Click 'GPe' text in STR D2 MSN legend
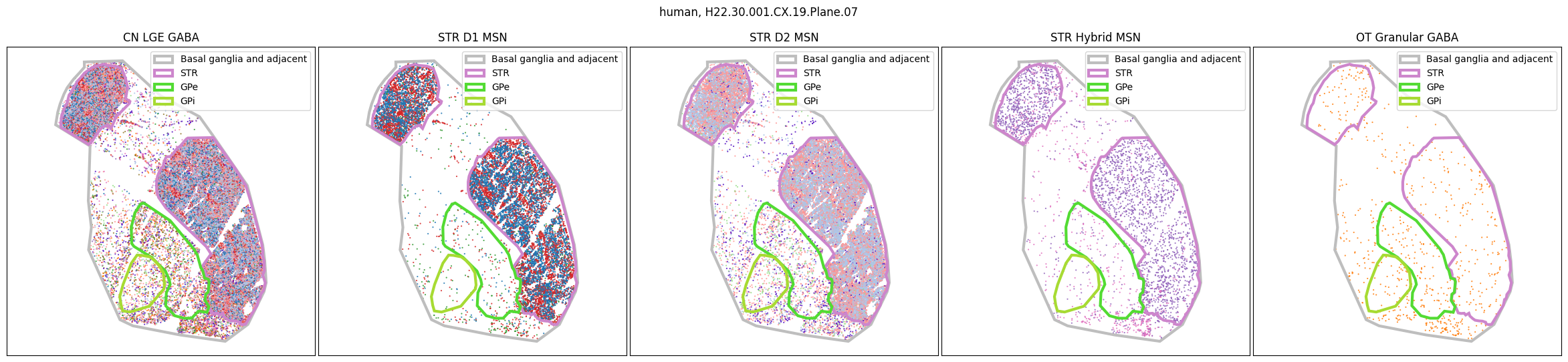This screenshot has height=362, width=1568. point(812,87)
